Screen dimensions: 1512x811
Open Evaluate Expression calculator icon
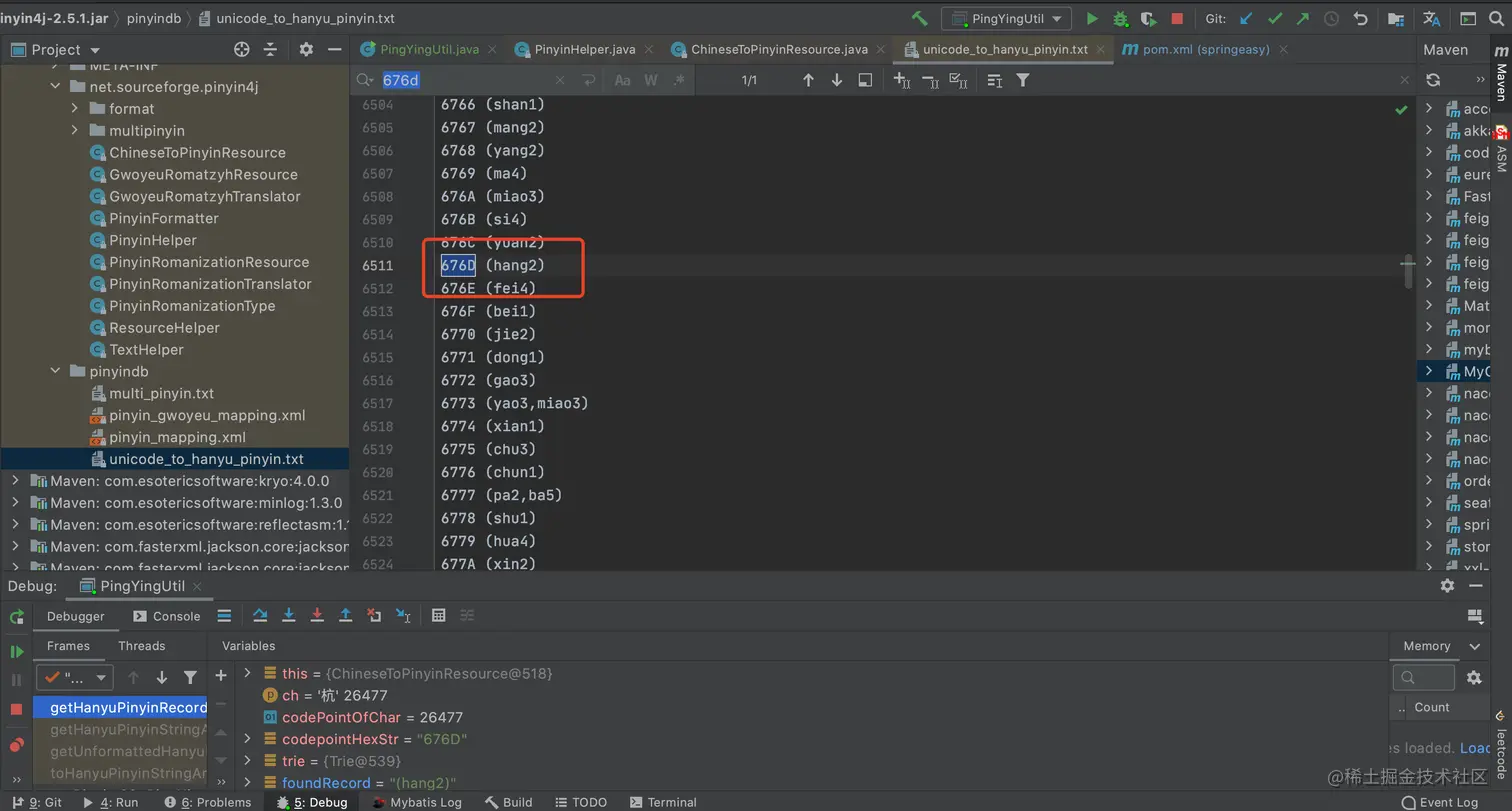(438, 615)
